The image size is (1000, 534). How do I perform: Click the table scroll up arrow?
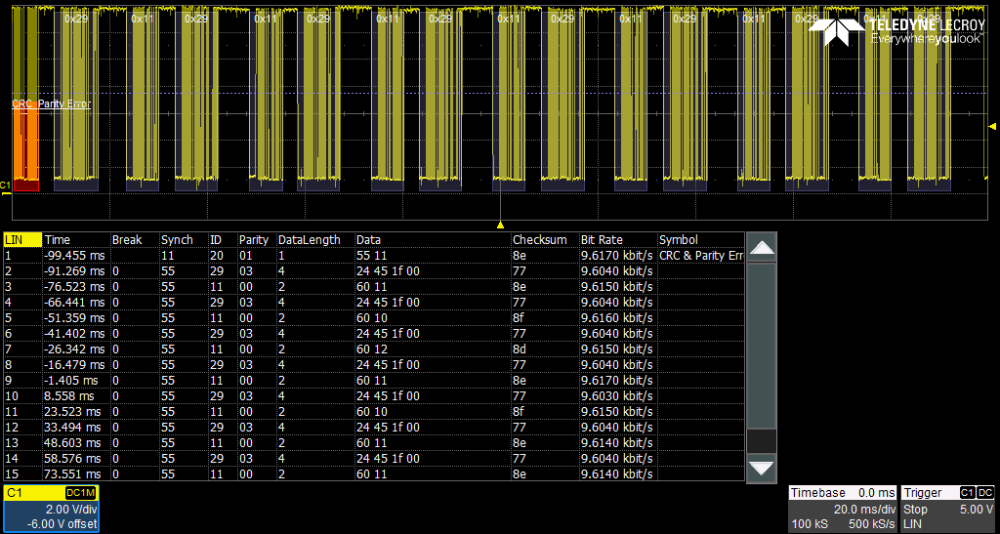click(762, 249)
